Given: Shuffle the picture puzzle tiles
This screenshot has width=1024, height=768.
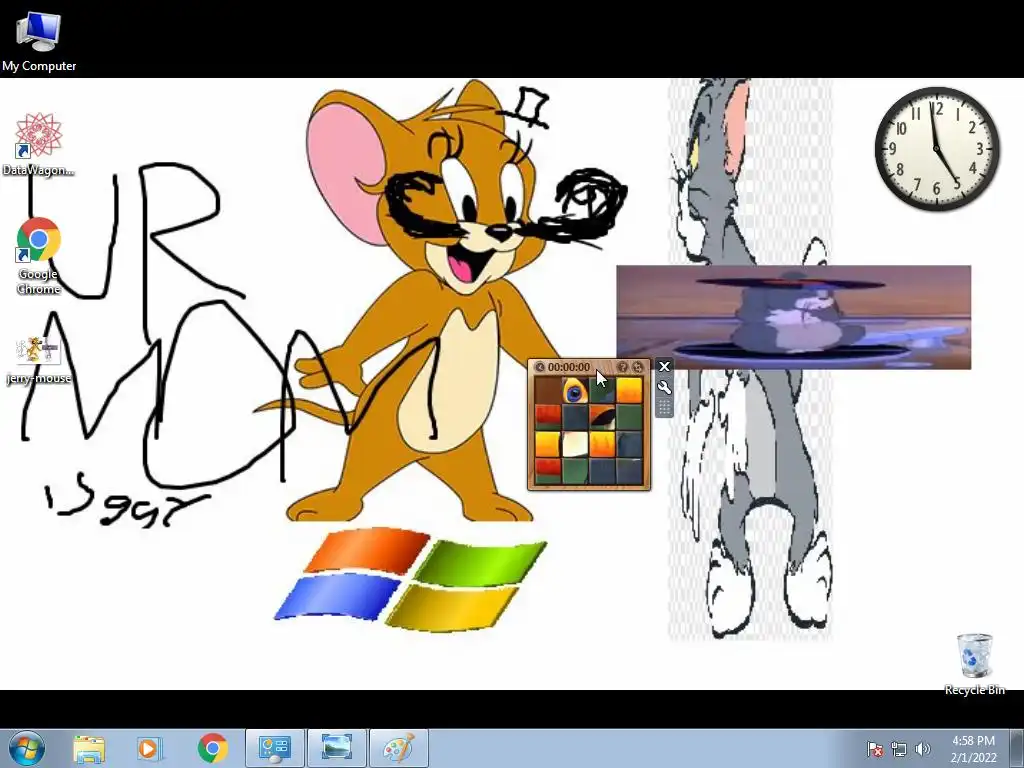Looking at the screenshot, I should coord(637,367).
